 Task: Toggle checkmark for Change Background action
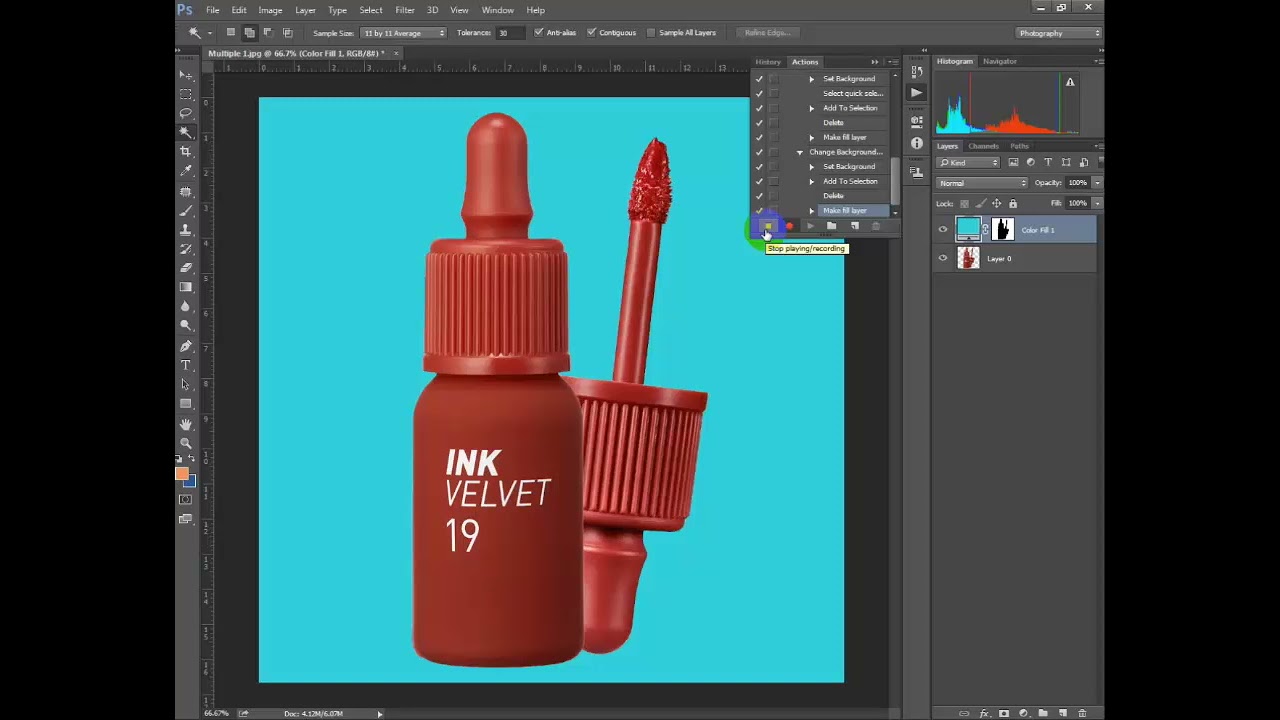click(759, 152)
